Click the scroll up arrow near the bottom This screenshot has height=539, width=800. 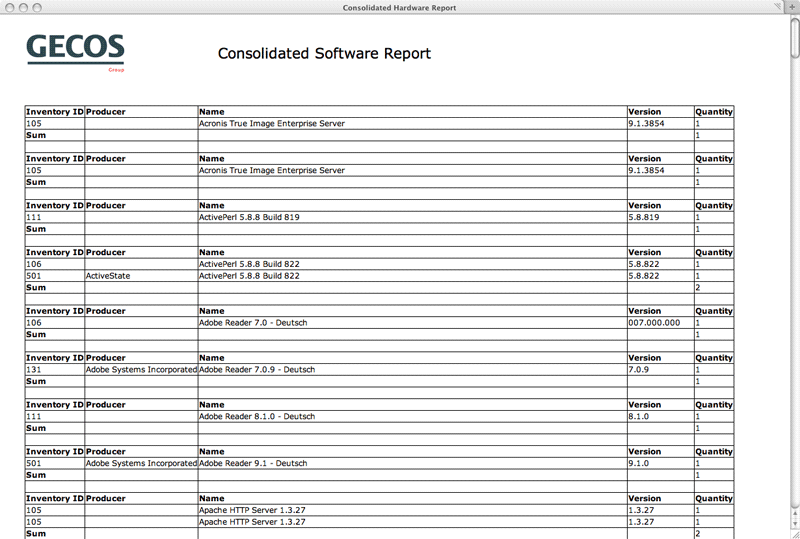click(x=795, y=513)
